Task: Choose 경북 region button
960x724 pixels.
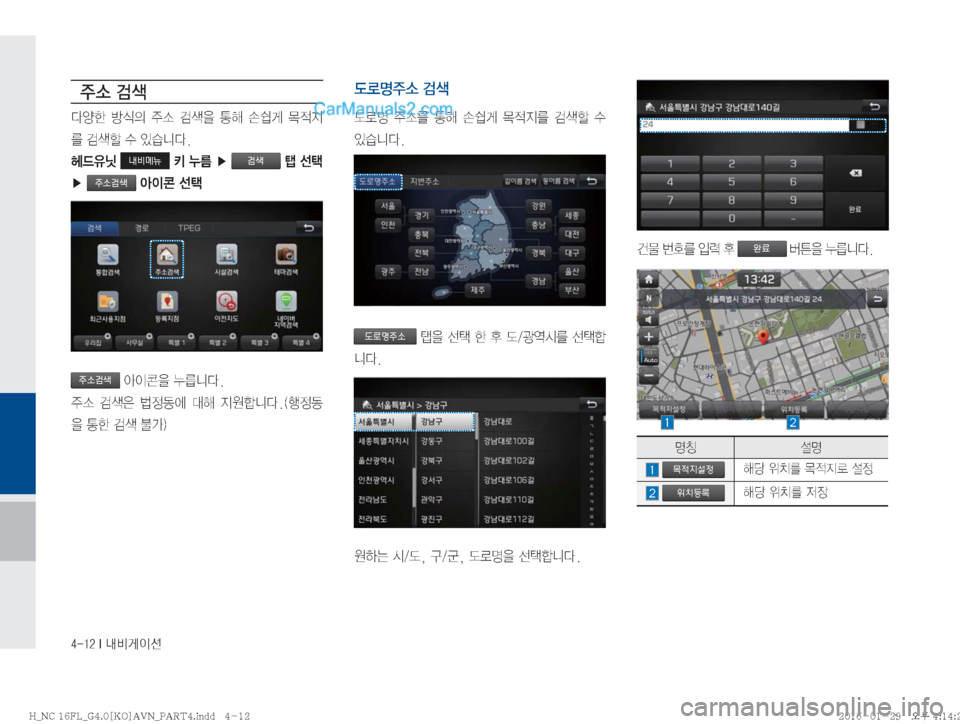Action: coord(538,253)
